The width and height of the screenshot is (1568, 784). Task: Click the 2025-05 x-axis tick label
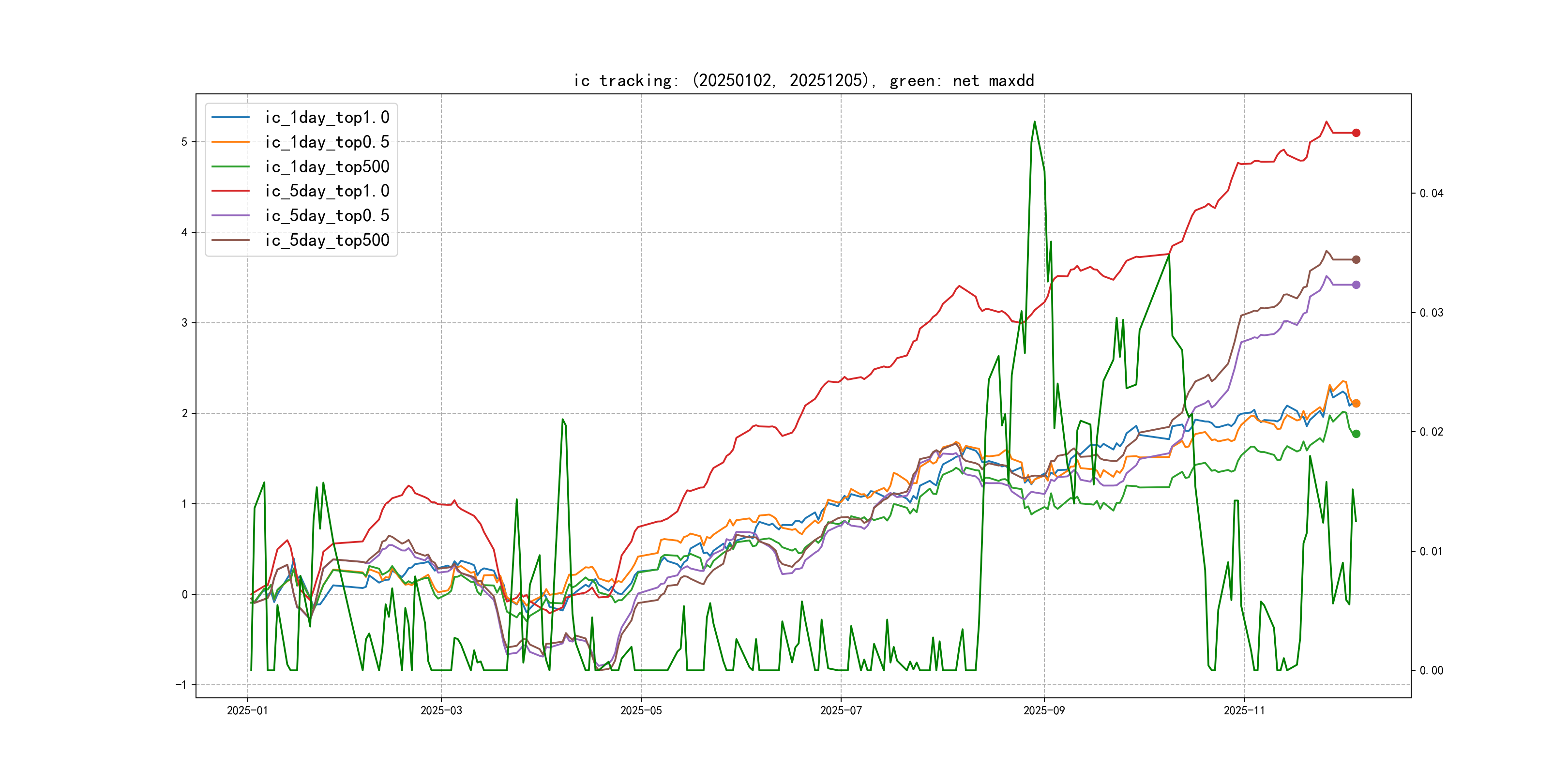[641, 710]
